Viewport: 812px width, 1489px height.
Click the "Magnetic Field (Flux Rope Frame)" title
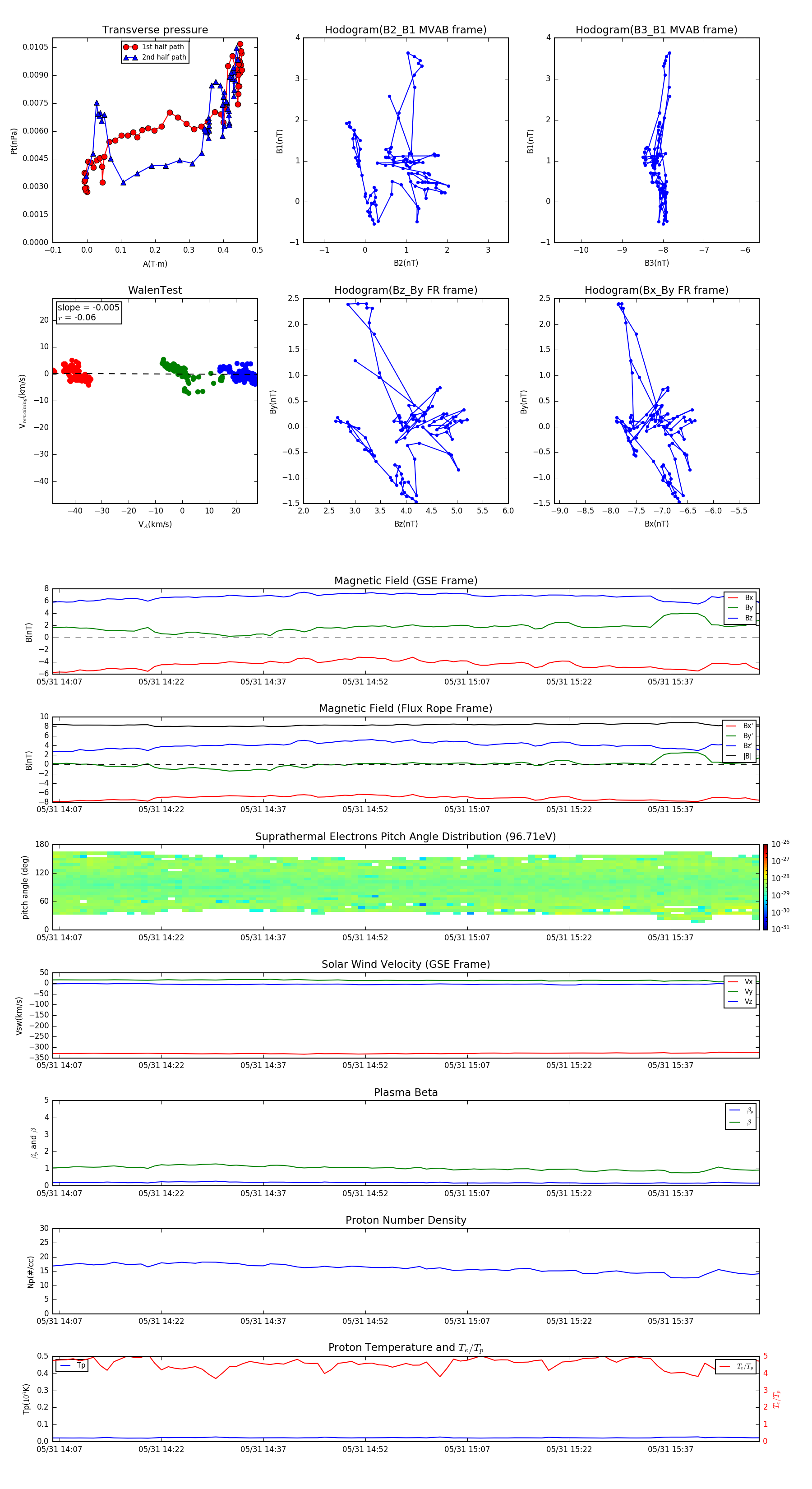[406, 709]
